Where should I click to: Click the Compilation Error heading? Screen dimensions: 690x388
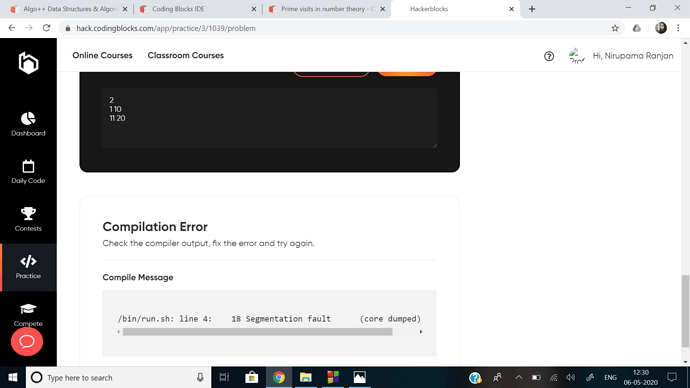coord(155,227)
